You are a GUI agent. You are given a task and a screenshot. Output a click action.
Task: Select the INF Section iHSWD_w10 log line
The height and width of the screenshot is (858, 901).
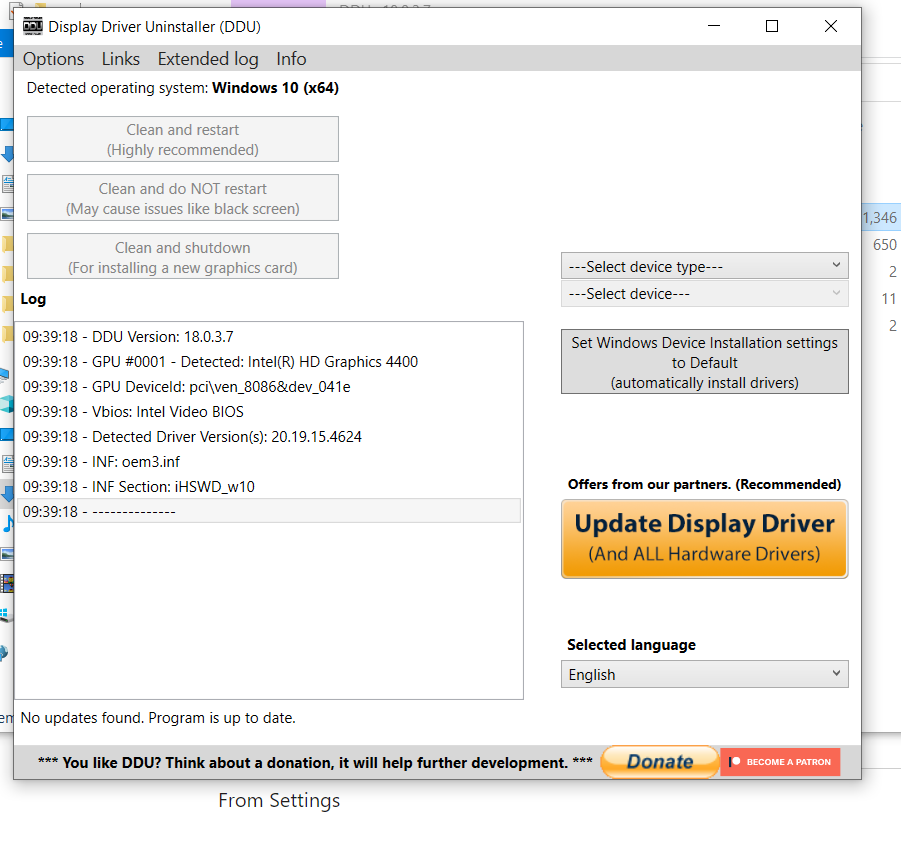269,487
